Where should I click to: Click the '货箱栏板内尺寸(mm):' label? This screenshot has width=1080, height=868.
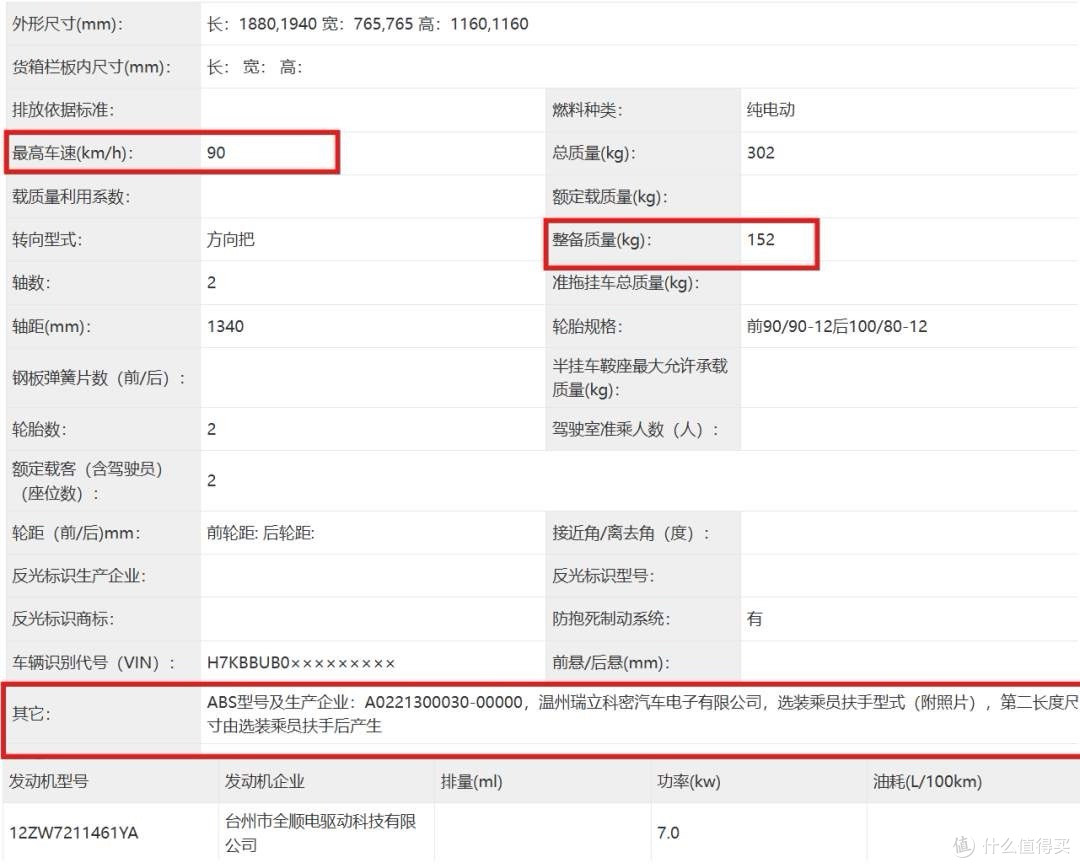point(91,67)
